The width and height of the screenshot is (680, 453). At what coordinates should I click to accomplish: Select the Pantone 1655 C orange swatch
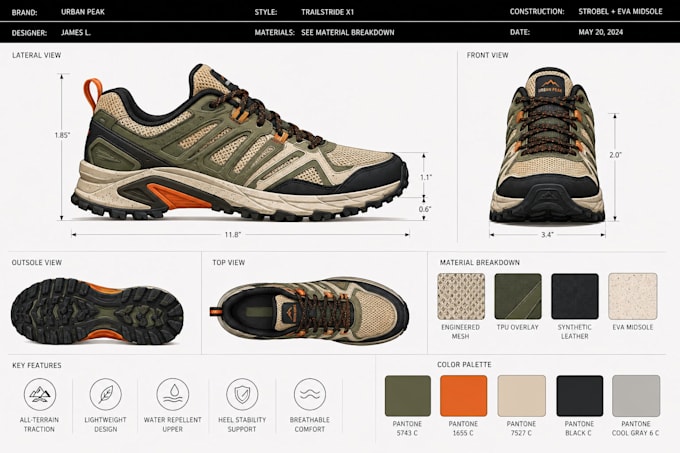[x=464, y=396]
